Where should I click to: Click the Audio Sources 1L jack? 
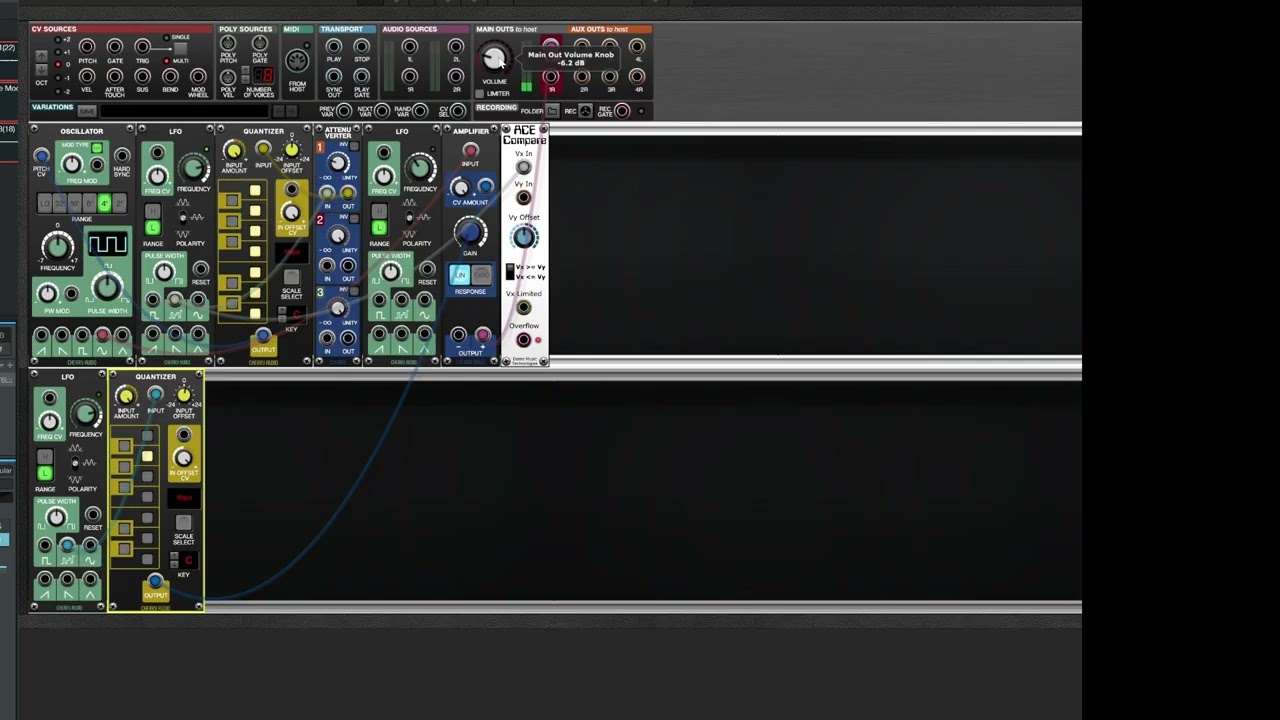tap(409, 47)
